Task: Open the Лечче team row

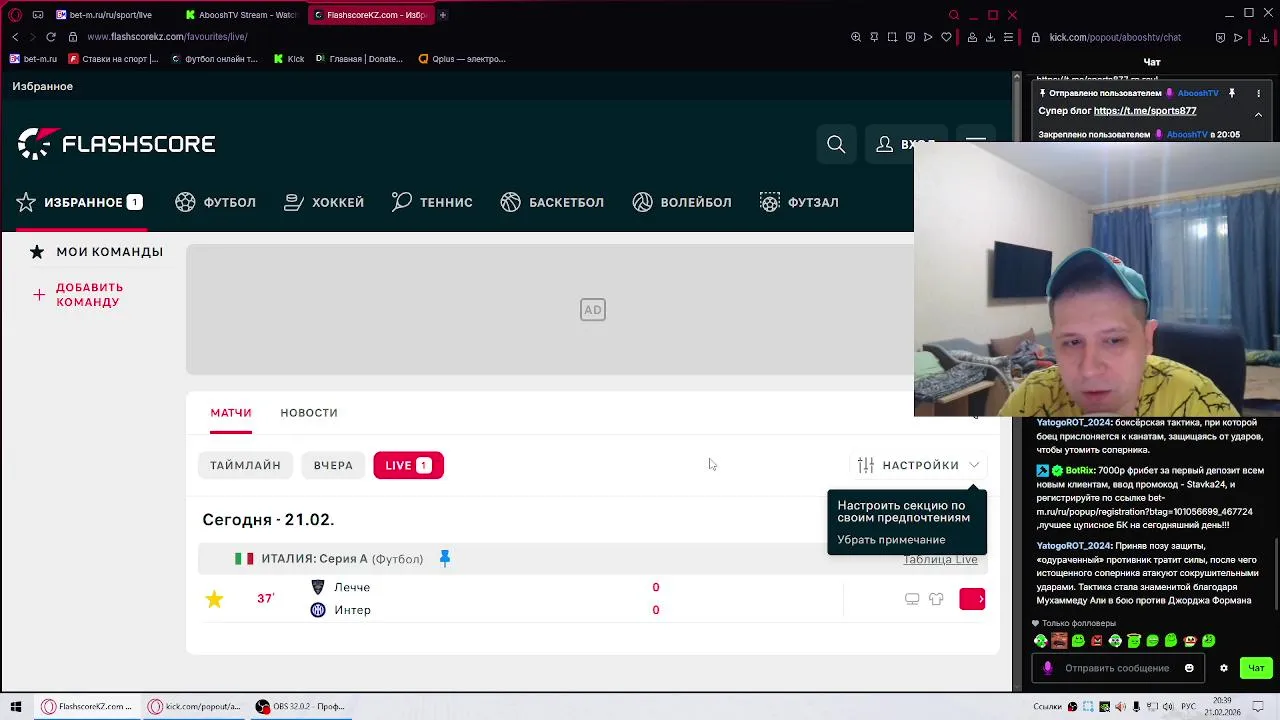Action: 340,587
